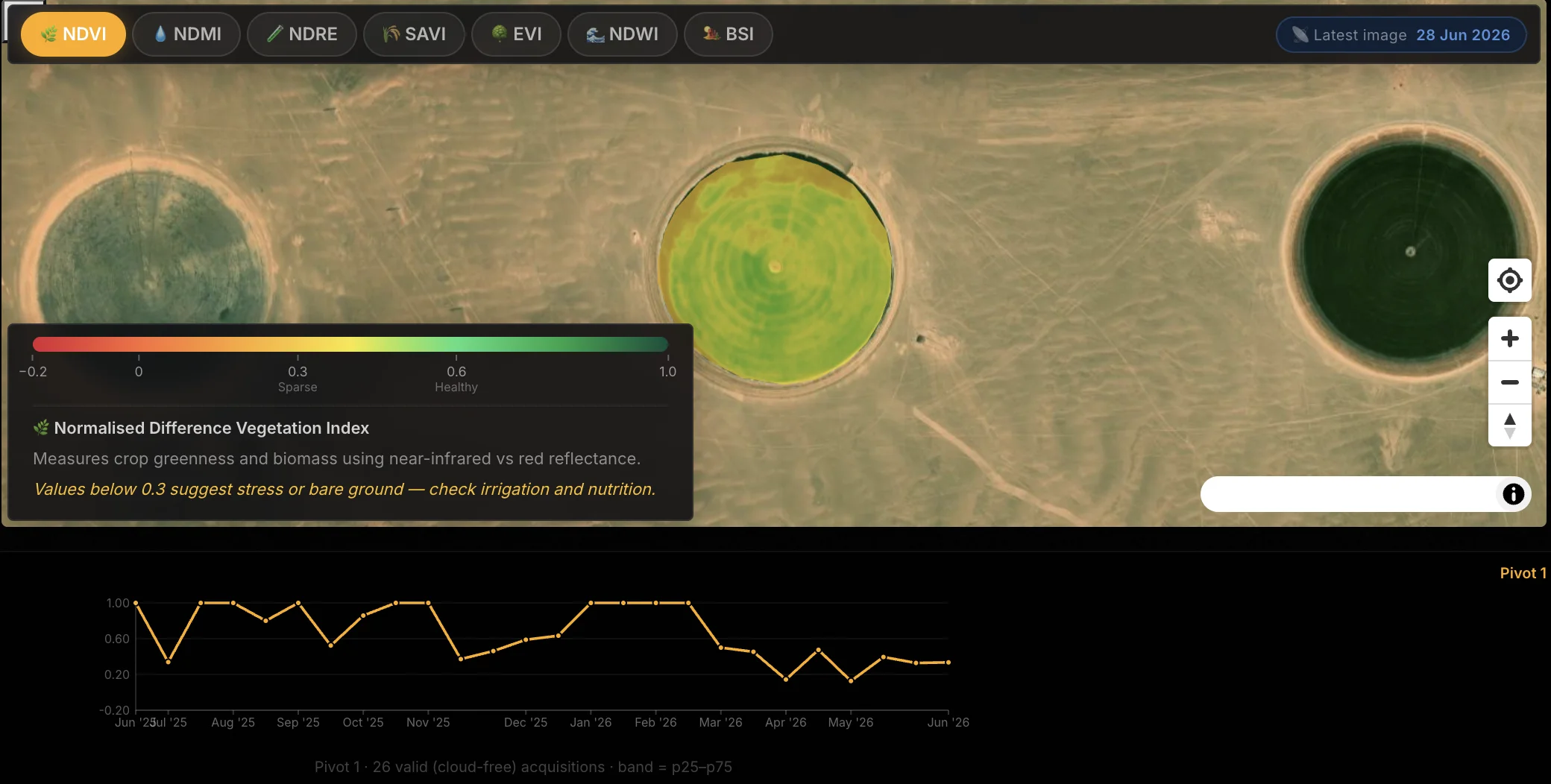Image resolution: width=1551 pixels, height=784 pixels.
Task: Click the water drop icon on NDMI
Action: click(160, 34)
